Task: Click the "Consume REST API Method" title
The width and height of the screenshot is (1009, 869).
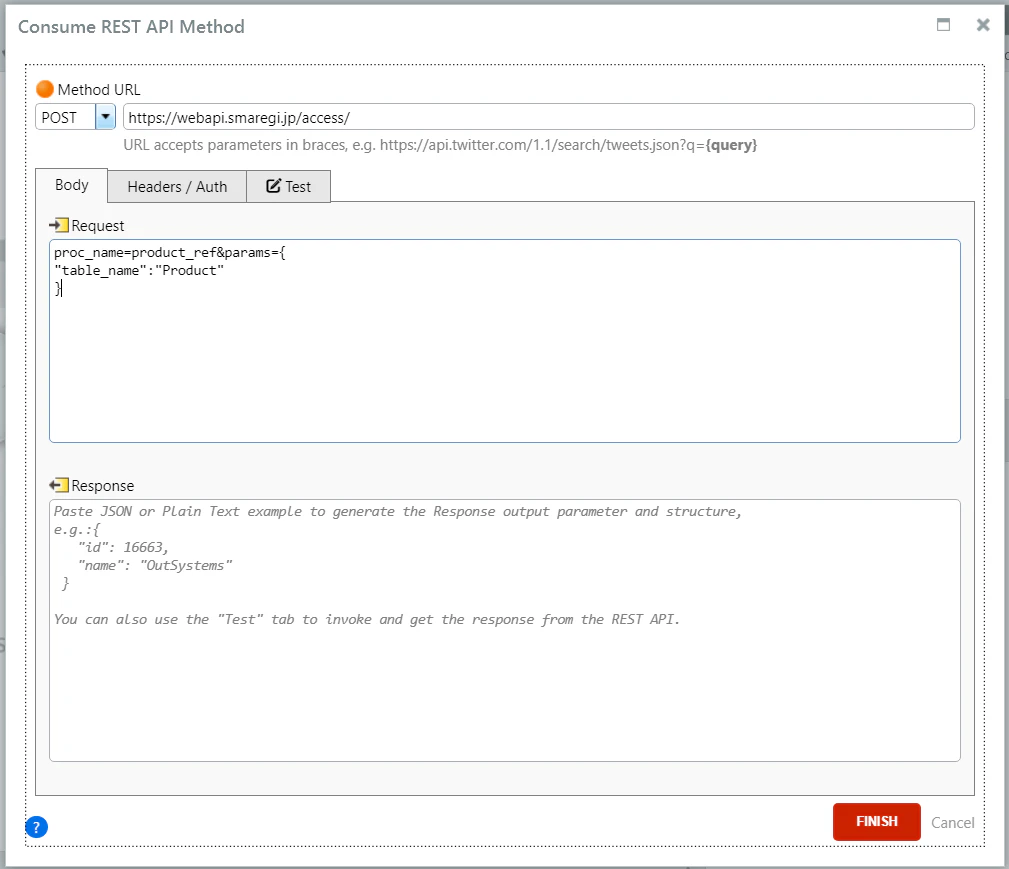Action: pyautogui.click(x=131, y=26)
